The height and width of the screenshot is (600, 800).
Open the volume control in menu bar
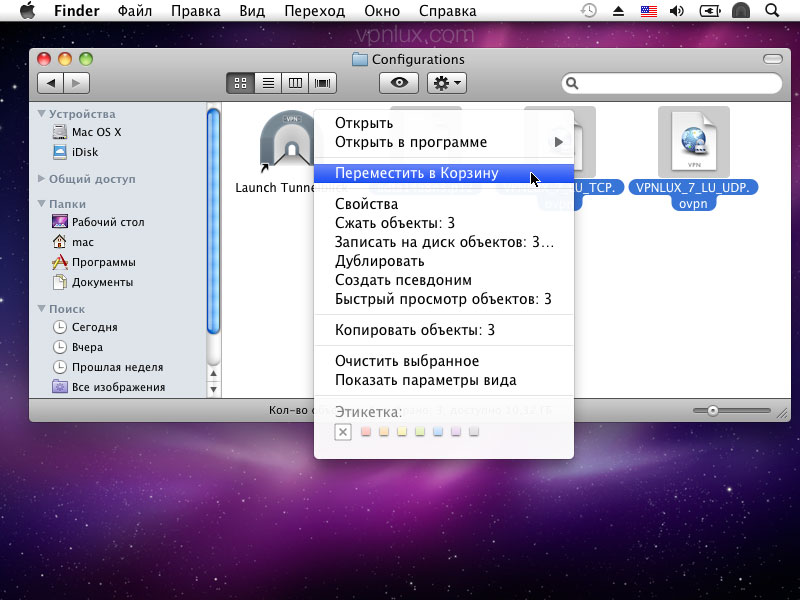[677, 11]
